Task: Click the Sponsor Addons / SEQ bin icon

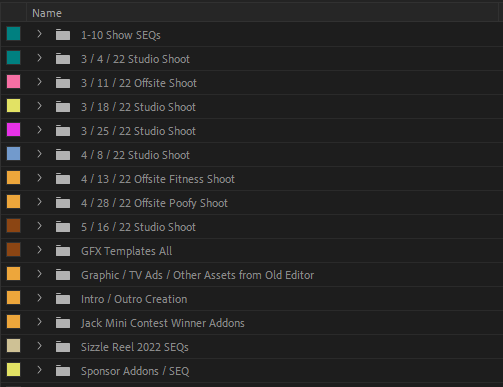Action: coord(63,371)
